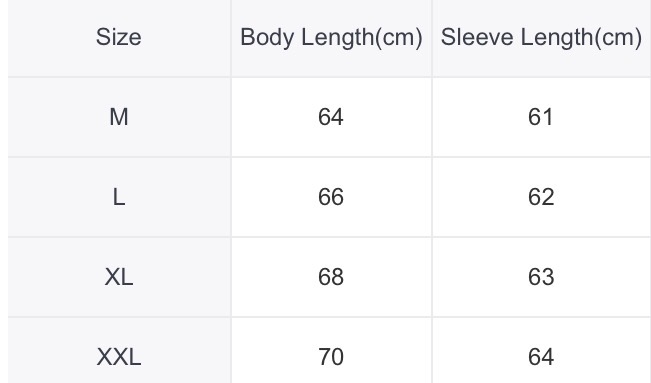
Task: Click the (cm) unit in Body Length header
Action: [x=399, y=38]
